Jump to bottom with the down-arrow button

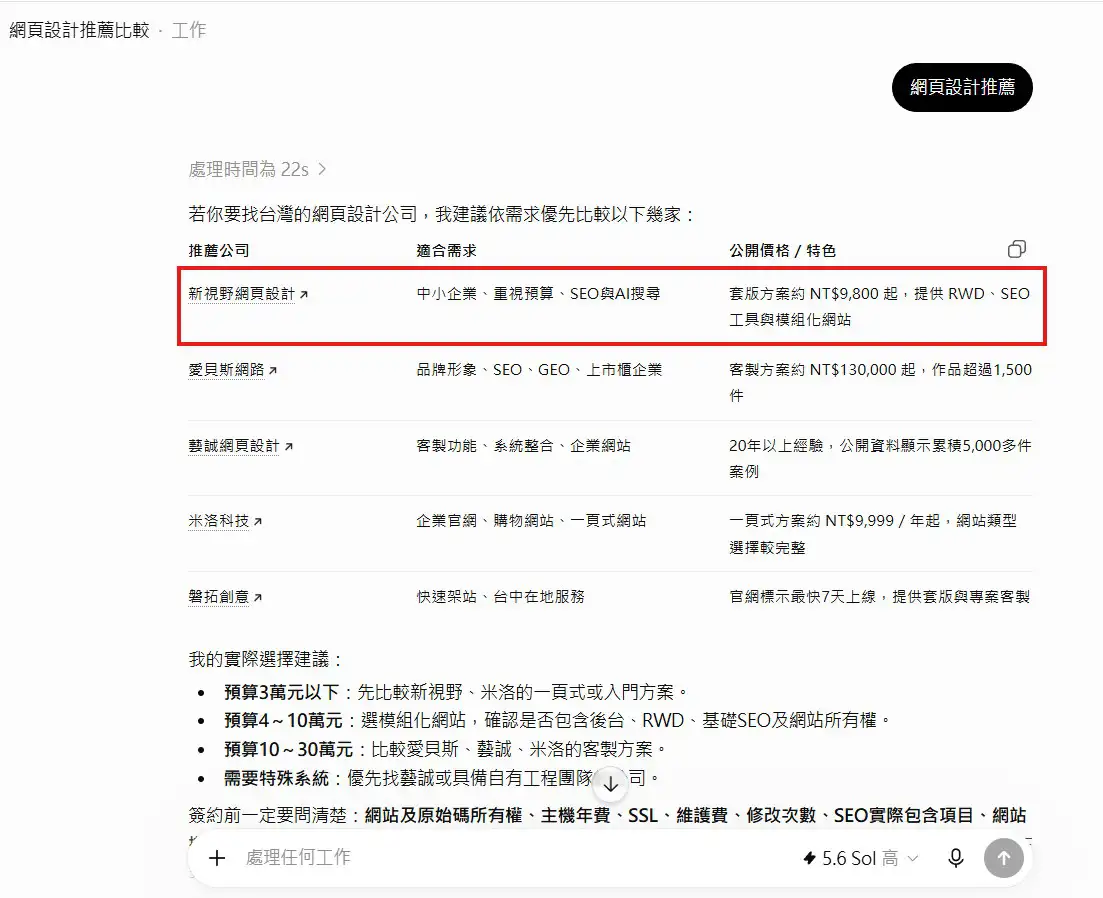(x=611, y=784)
